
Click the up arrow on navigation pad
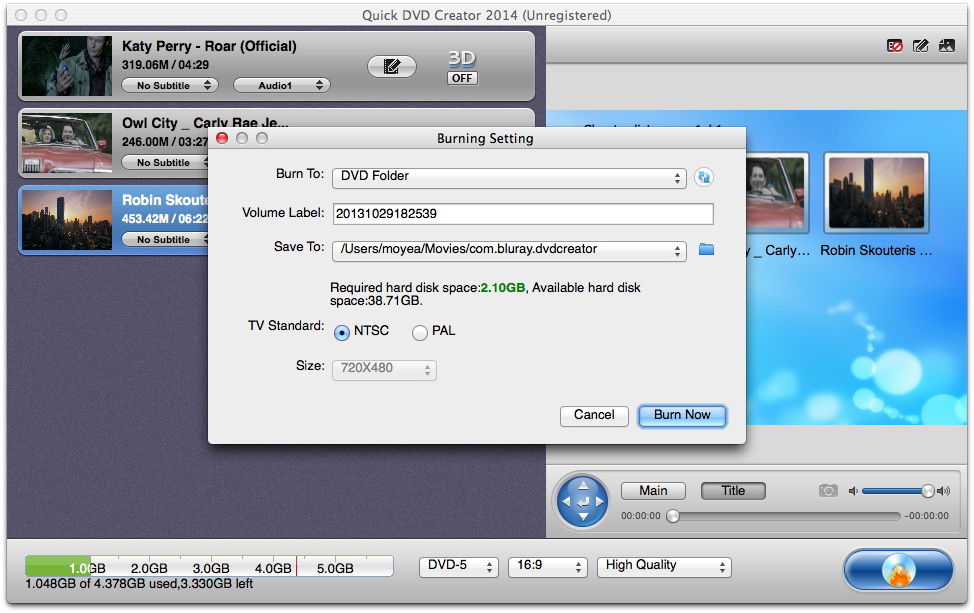(x=583, y=485)
